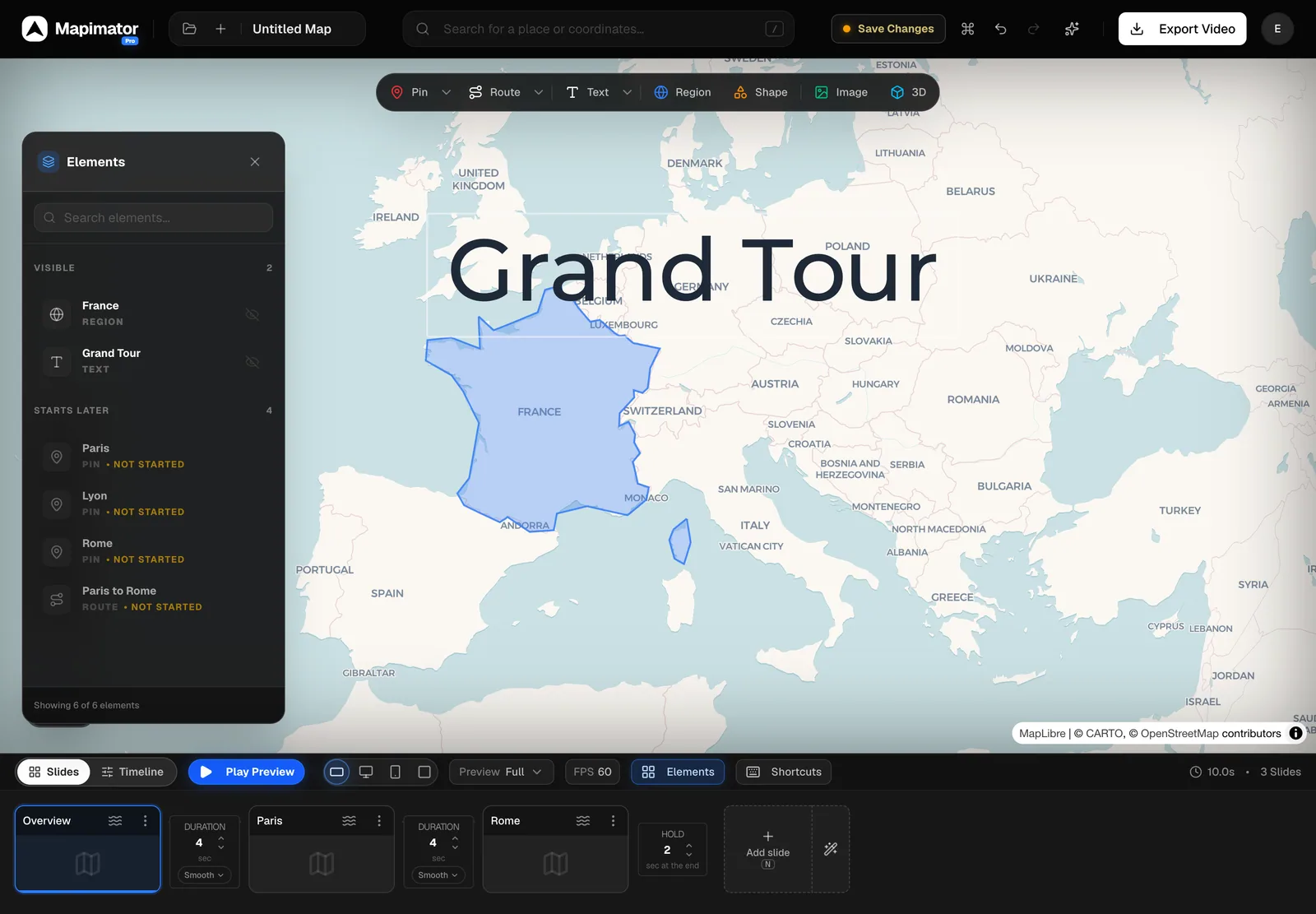The width and height of the screenshot is (1316, 914).
Task: Expand the Text tool dropdown arrow
Action: pyautogui.click(x=628, y=92)
